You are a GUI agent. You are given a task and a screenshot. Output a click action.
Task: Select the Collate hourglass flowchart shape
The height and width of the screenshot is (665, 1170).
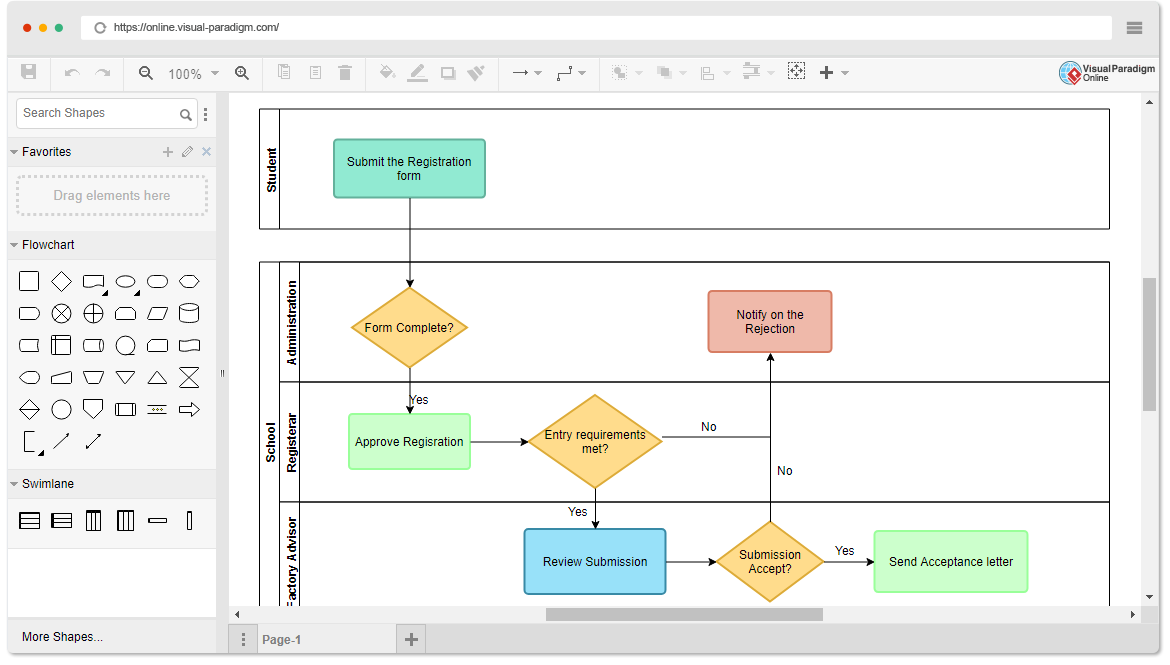coord(190,378)
